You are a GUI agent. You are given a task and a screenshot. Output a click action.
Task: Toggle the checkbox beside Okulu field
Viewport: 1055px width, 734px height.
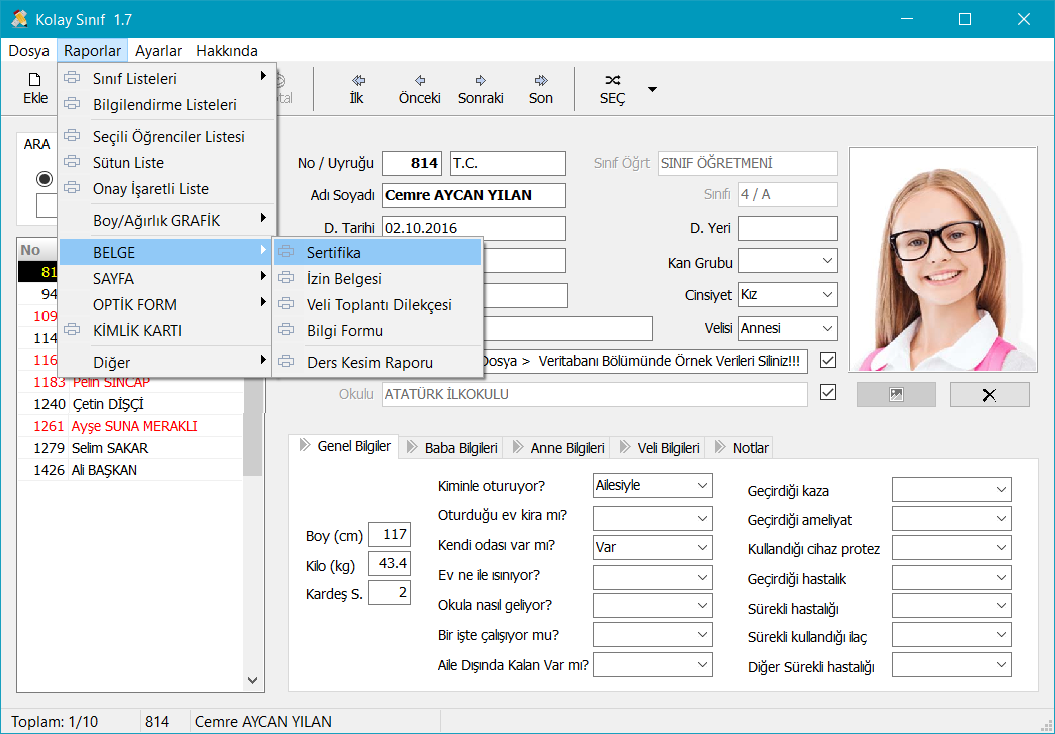click(827, 393)
